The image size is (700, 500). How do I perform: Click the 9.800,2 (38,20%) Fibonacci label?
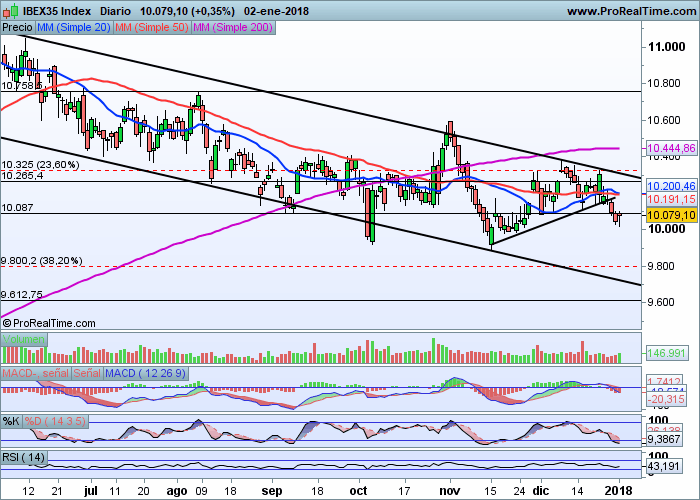point(42,261)
